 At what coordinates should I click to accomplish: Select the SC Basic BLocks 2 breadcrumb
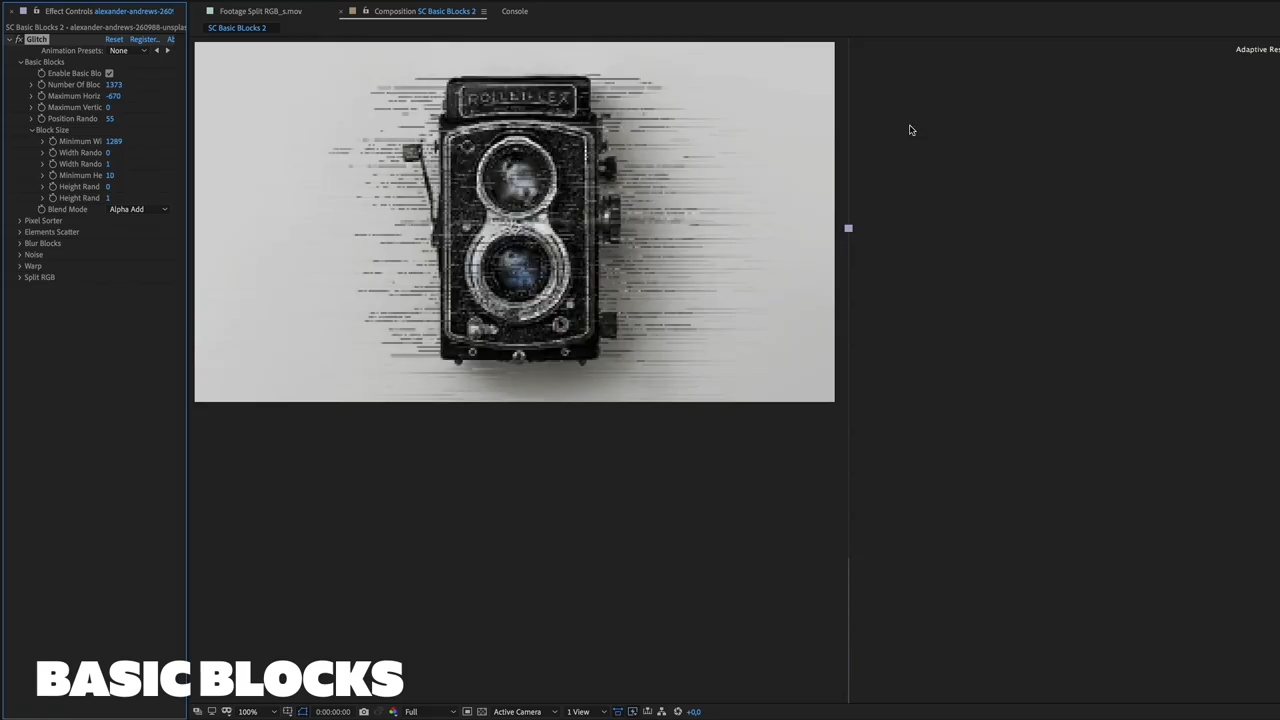pos(237,28)
